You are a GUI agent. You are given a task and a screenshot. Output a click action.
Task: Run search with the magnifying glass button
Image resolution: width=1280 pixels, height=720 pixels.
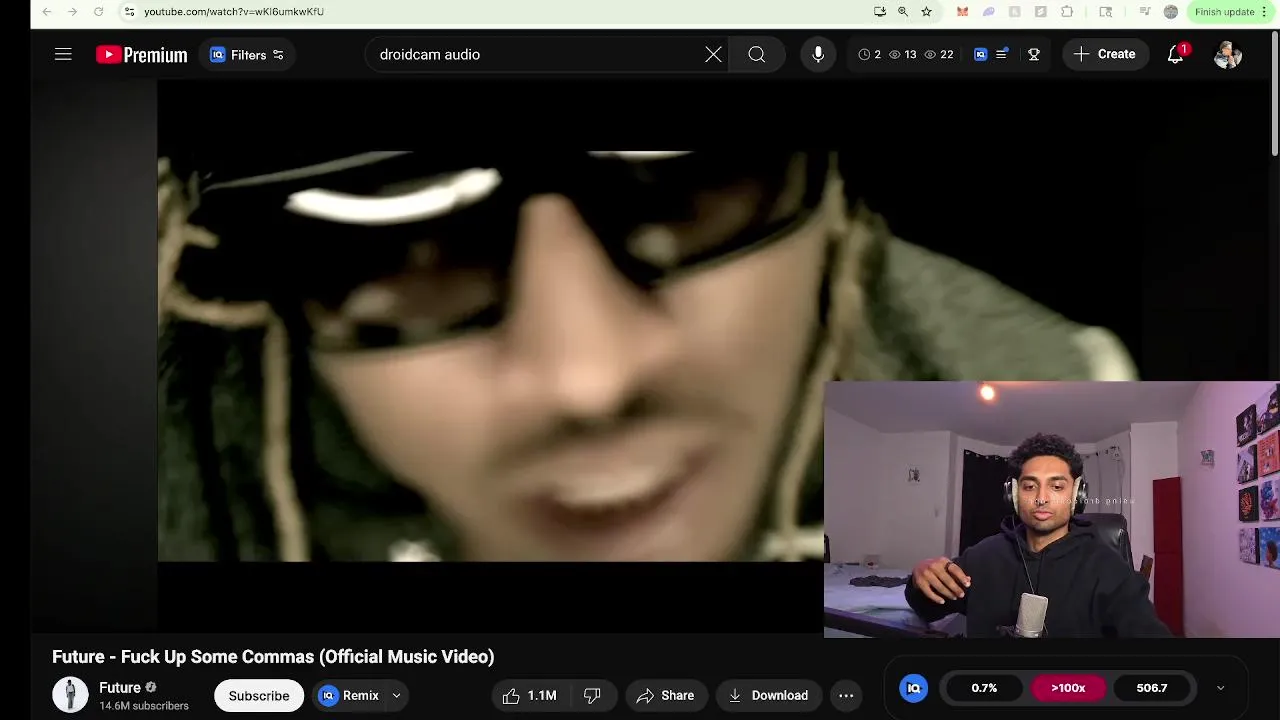coord(757,55)
